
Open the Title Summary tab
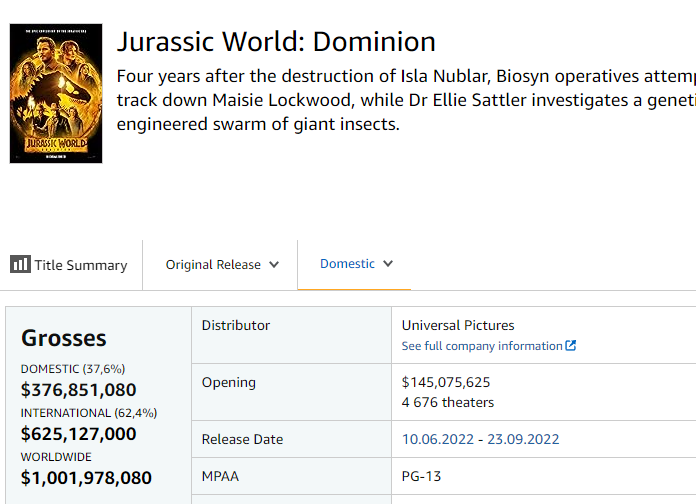tap(69, 265)
